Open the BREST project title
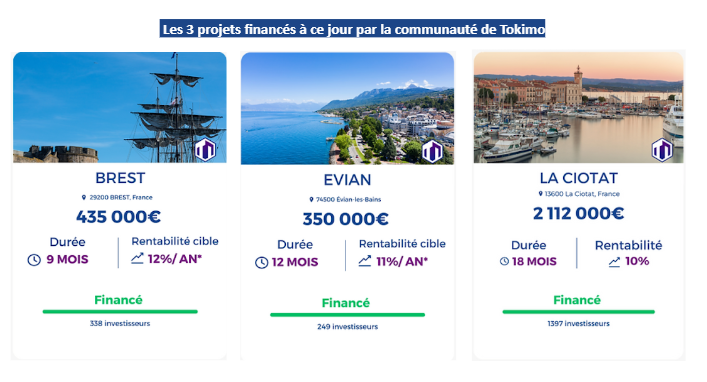Image resolution: width=707 pixels, height=382 pixels. click(120, 178)
